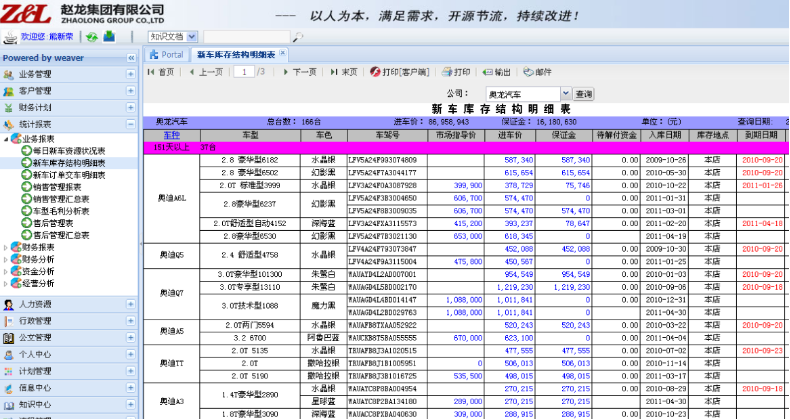Click the magnifier search icon
The height and width of the screenshot is (420, 790).
tap(298, 37)
